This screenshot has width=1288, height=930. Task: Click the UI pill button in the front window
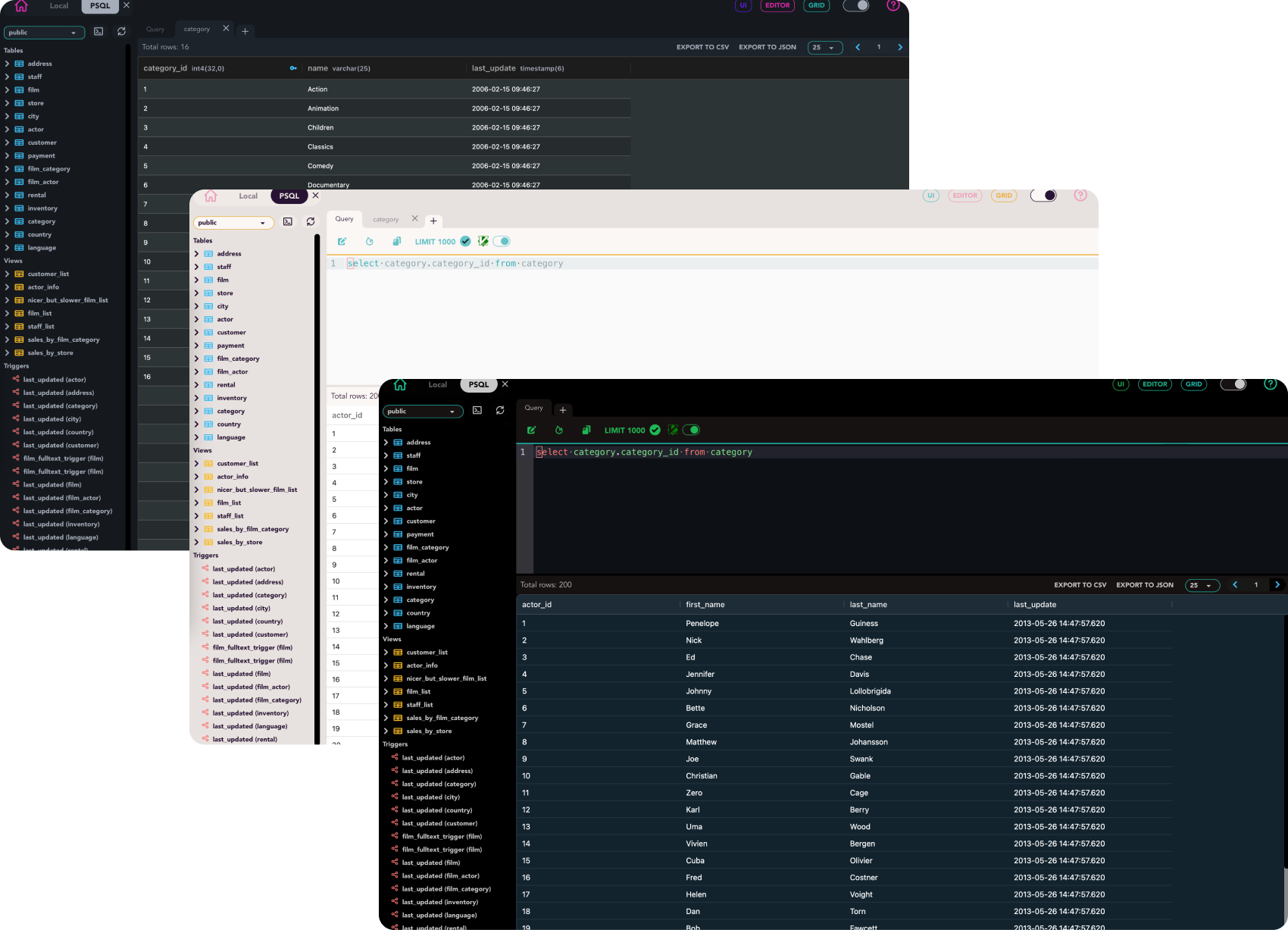coord(1121,384)
